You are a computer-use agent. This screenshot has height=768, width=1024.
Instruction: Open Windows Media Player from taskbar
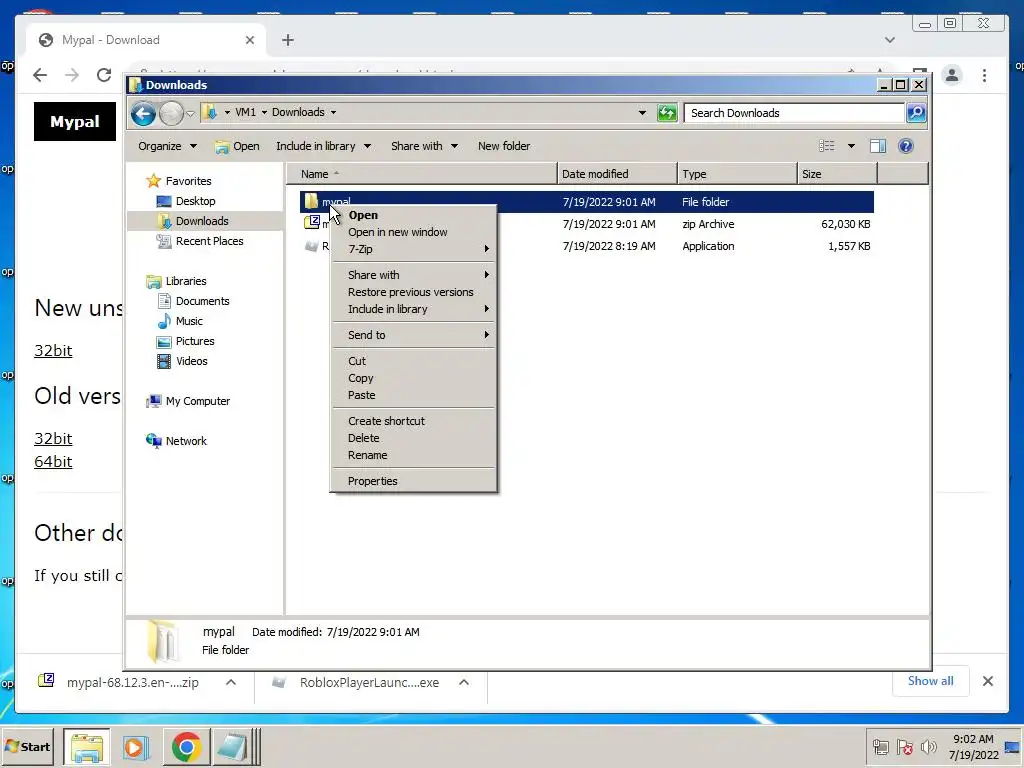tap(135, 747)
